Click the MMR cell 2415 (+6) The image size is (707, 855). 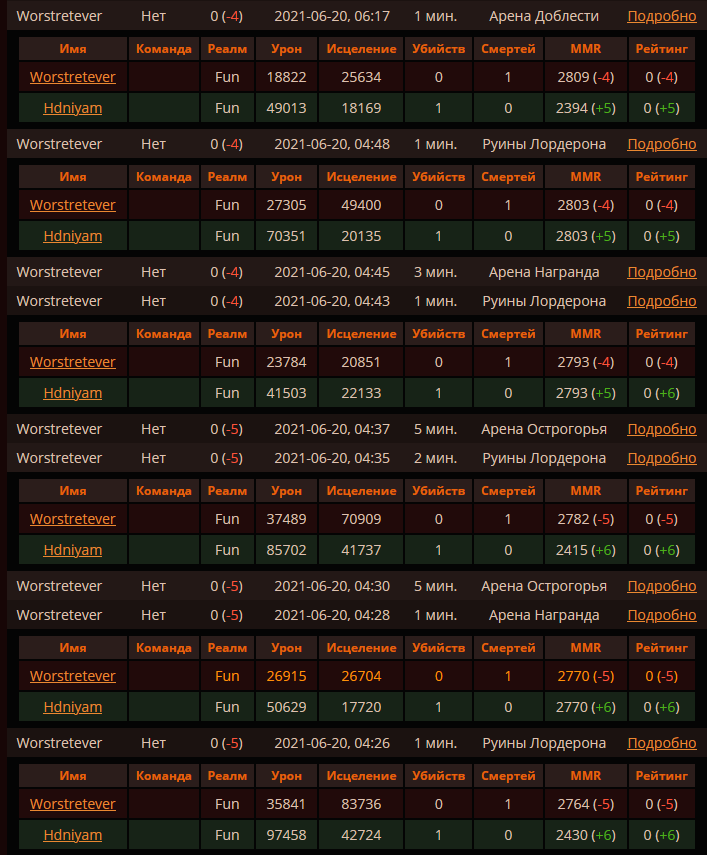point(585,551)
